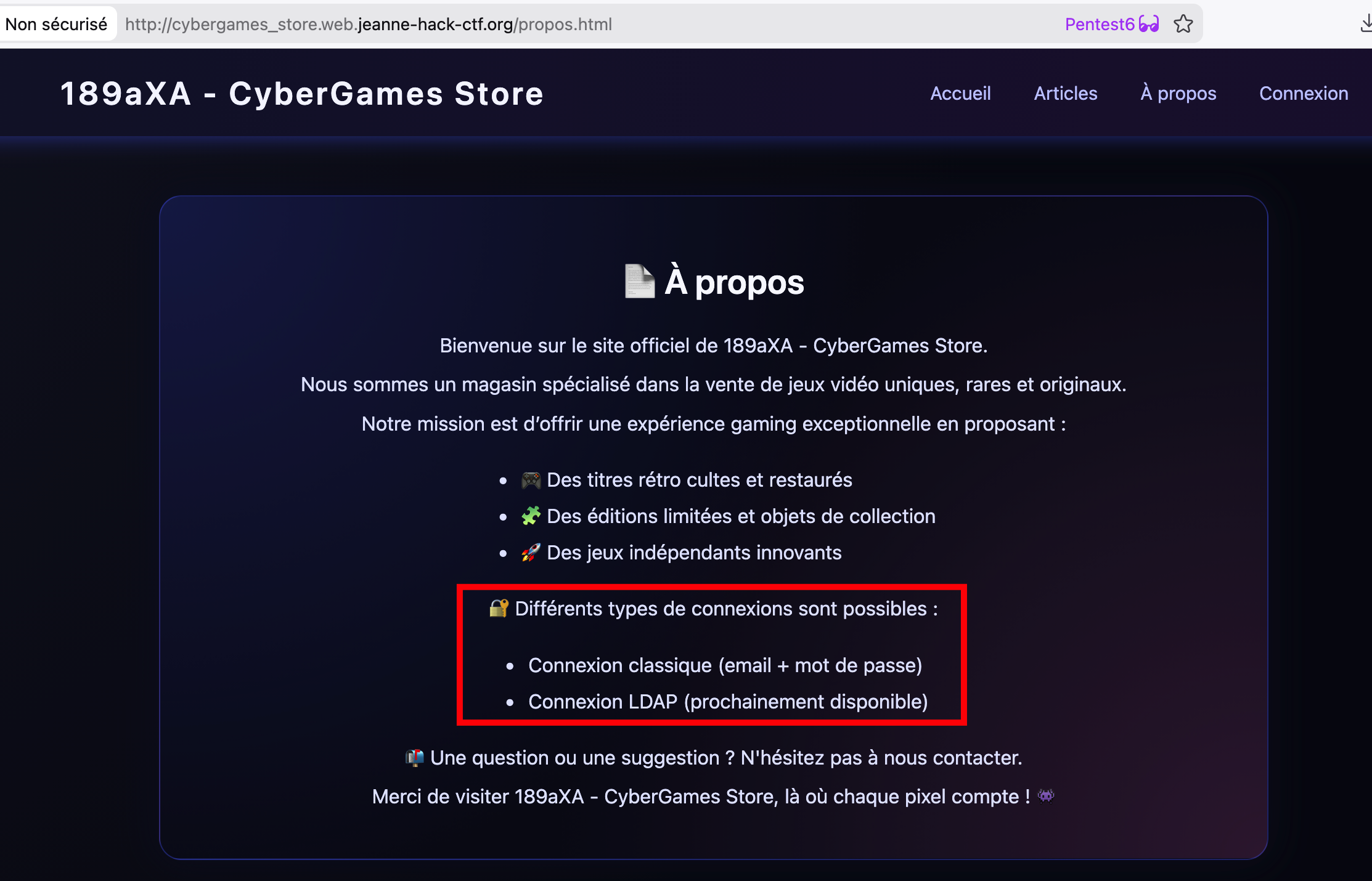
Task: Click the À propos page heading
Action: (733, 282)
